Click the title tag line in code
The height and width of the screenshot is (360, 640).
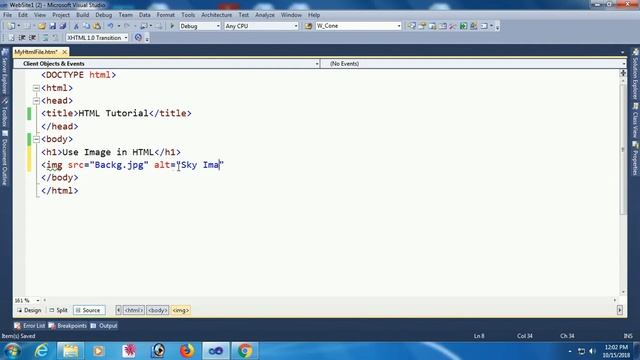tap(116, 113)
